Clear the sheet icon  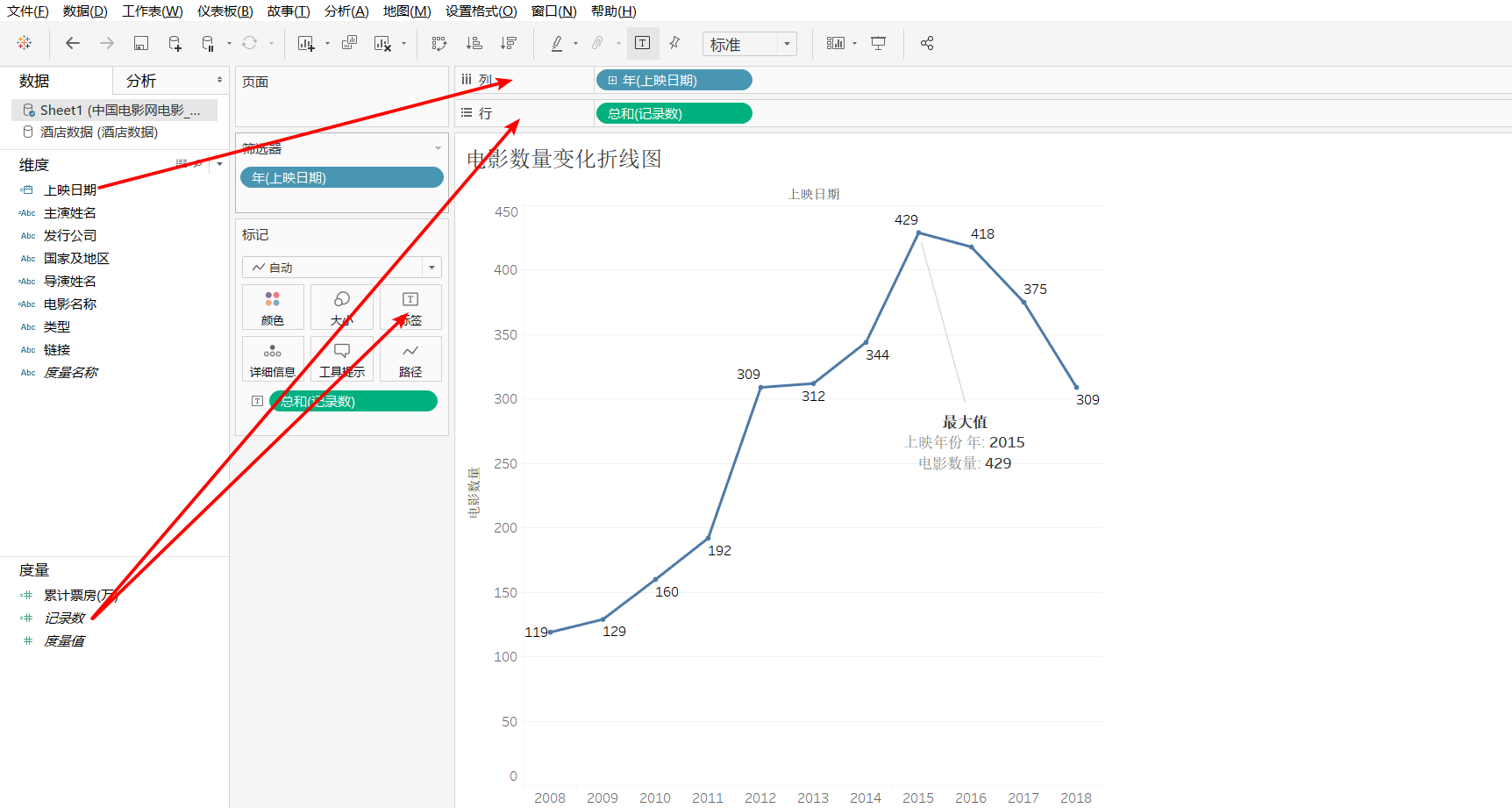(x=382, y=43)
